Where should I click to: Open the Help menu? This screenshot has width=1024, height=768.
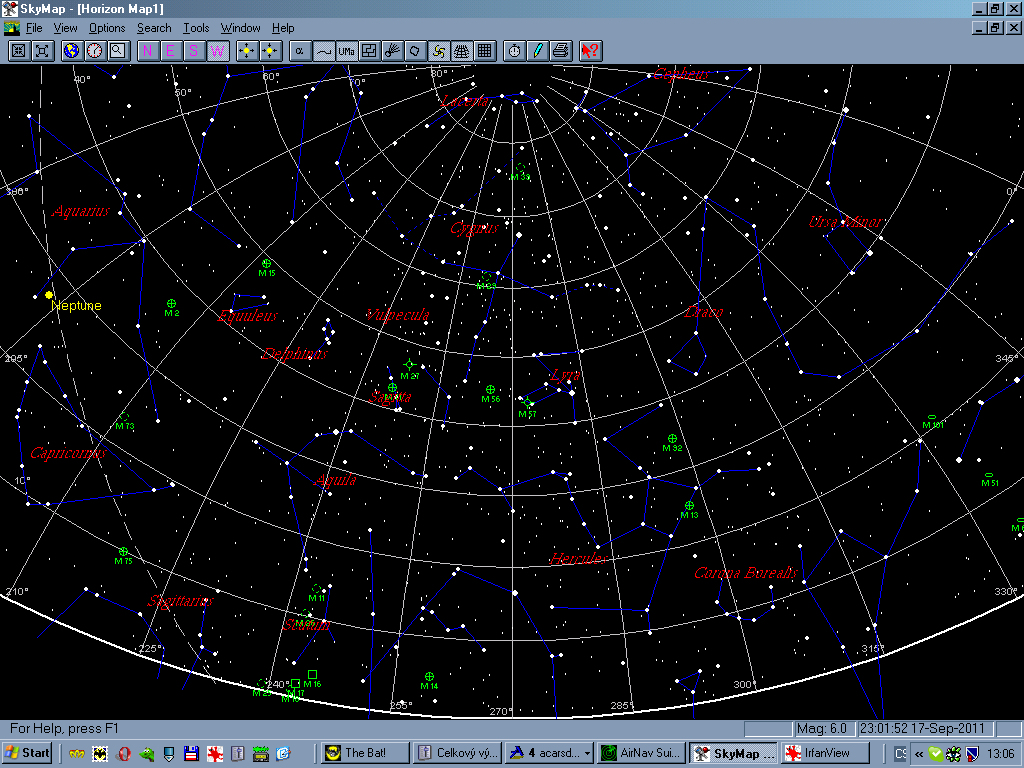tap(283, 28)
